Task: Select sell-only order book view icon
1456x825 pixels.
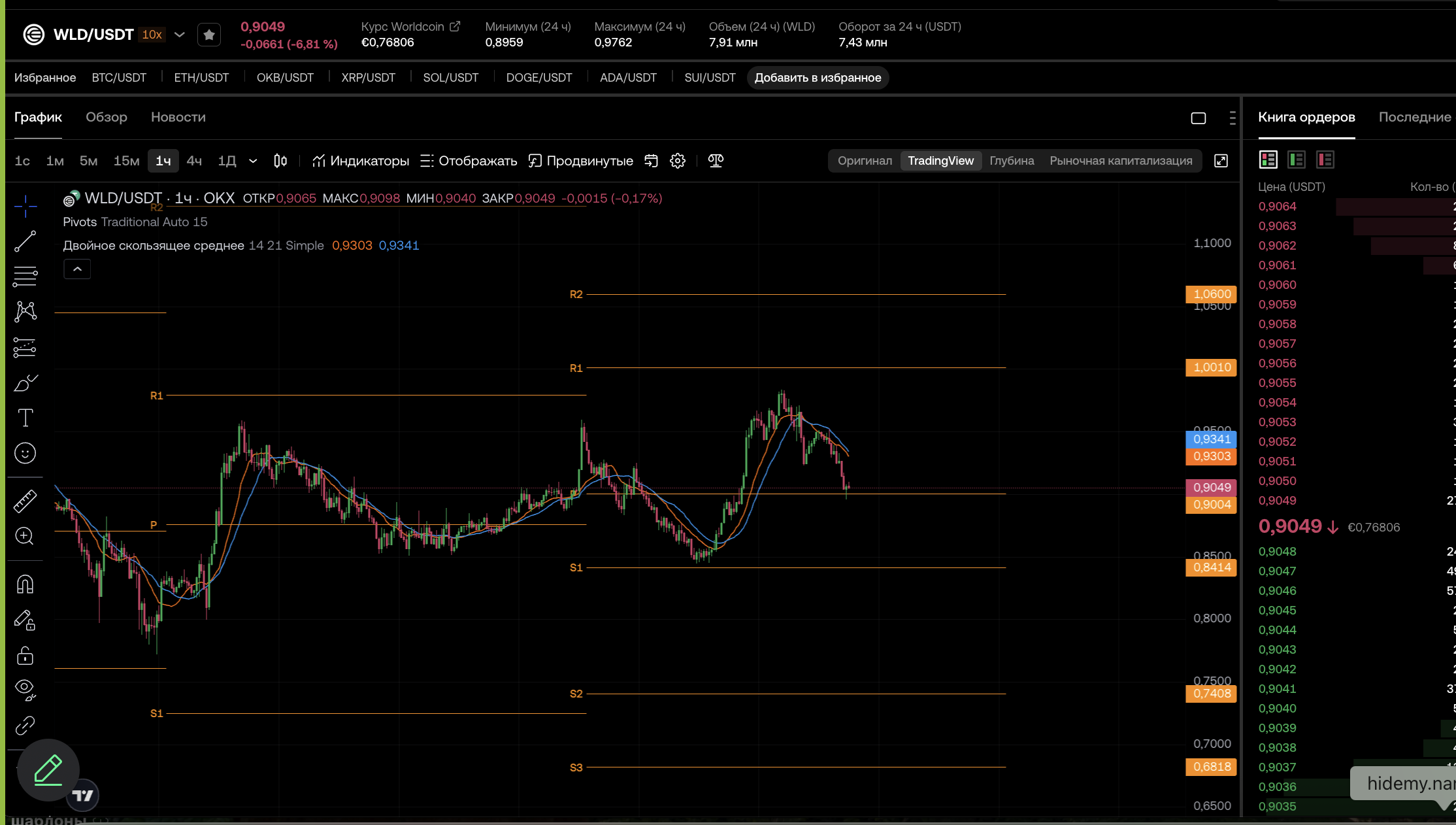Action: pyautogui.click(x=1325, y=160)
